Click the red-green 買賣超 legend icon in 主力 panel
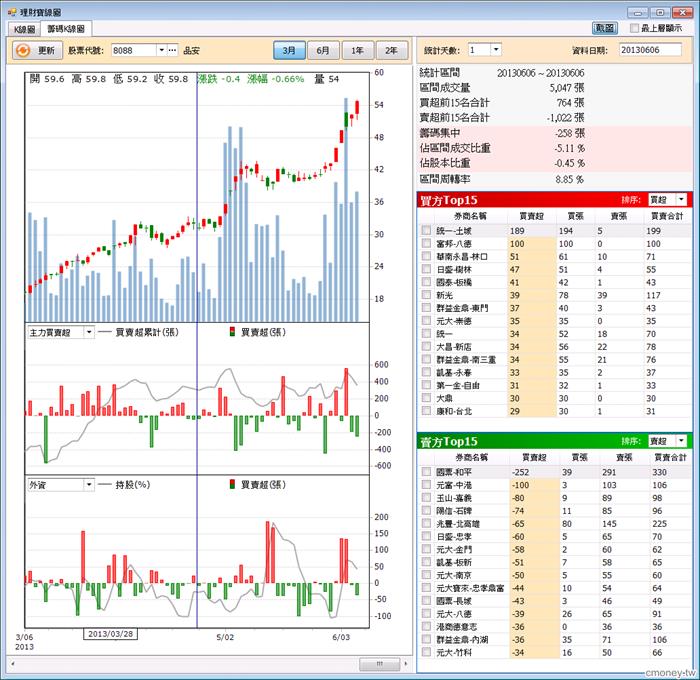700x680 pixels. [x=232, y=332]
